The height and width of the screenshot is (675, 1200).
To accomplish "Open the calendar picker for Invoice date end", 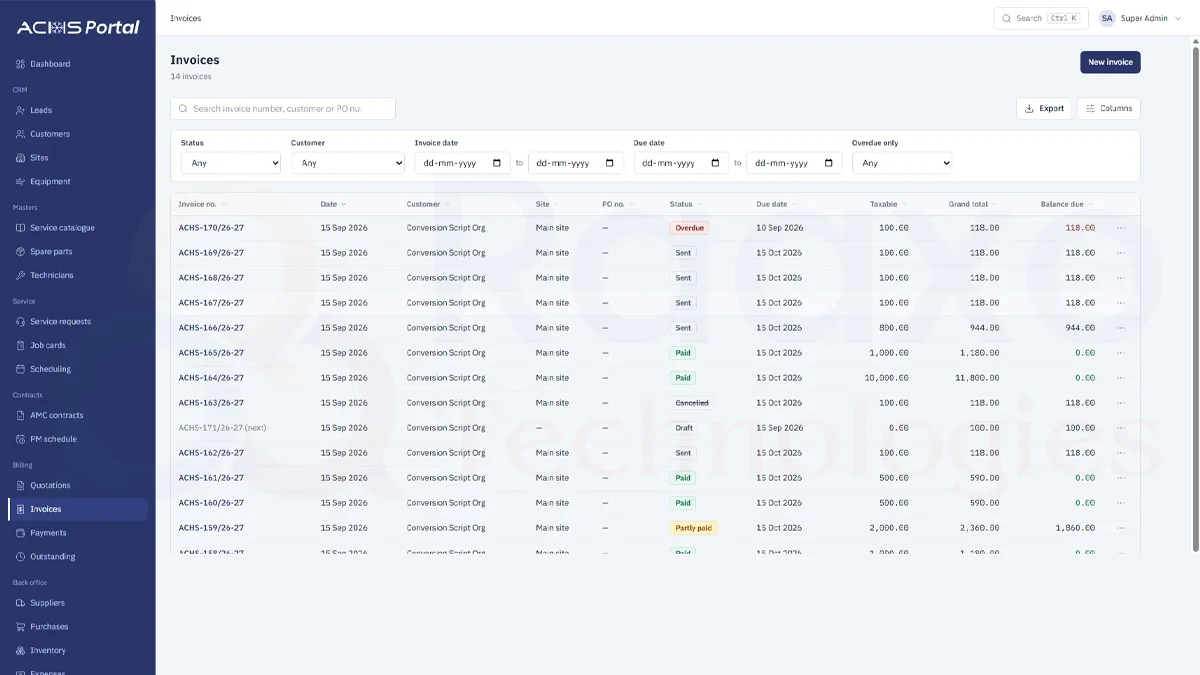I will tap(611, 163).
